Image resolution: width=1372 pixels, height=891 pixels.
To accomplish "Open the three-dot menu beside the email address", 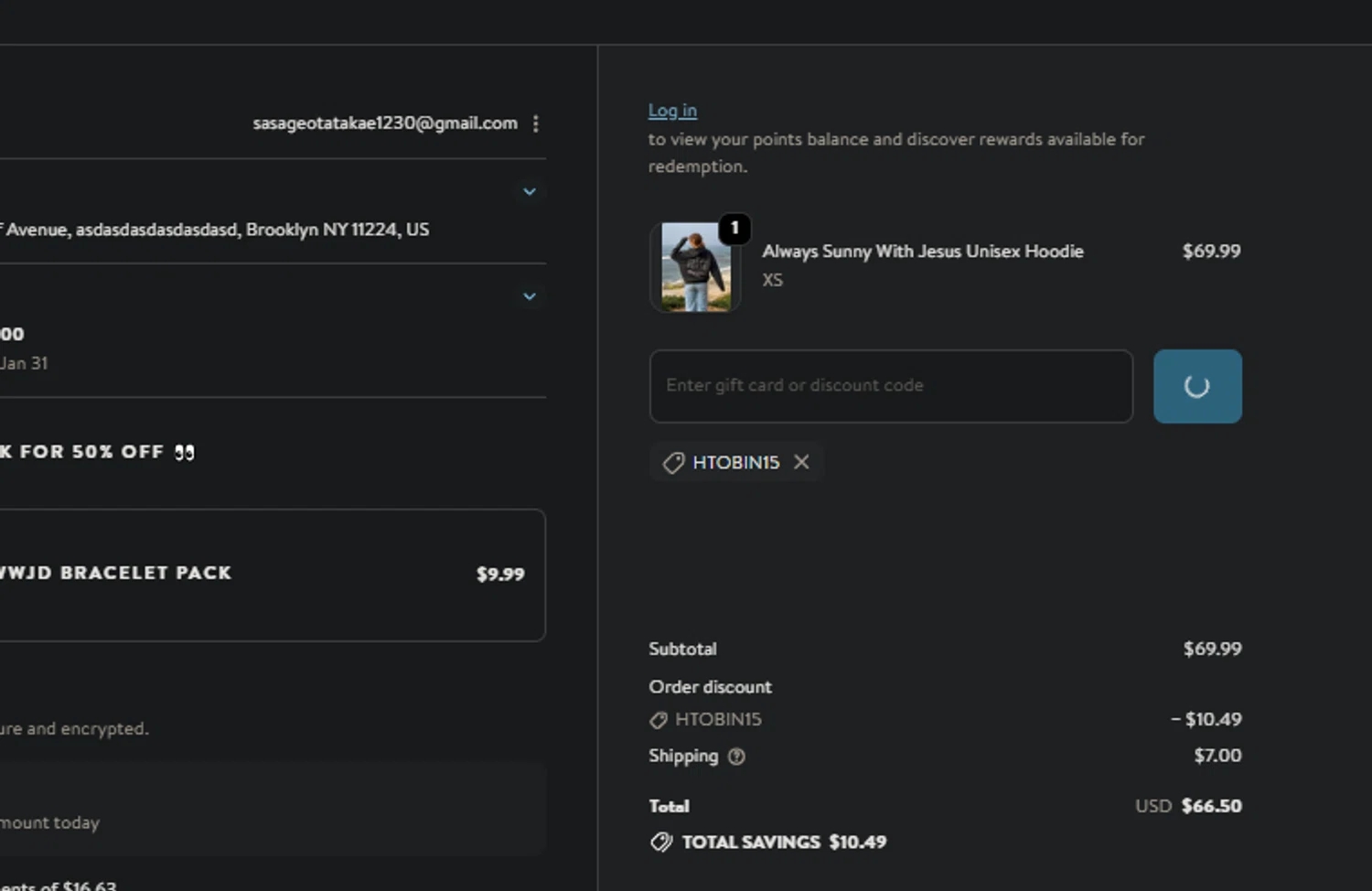I will point(535,123).
